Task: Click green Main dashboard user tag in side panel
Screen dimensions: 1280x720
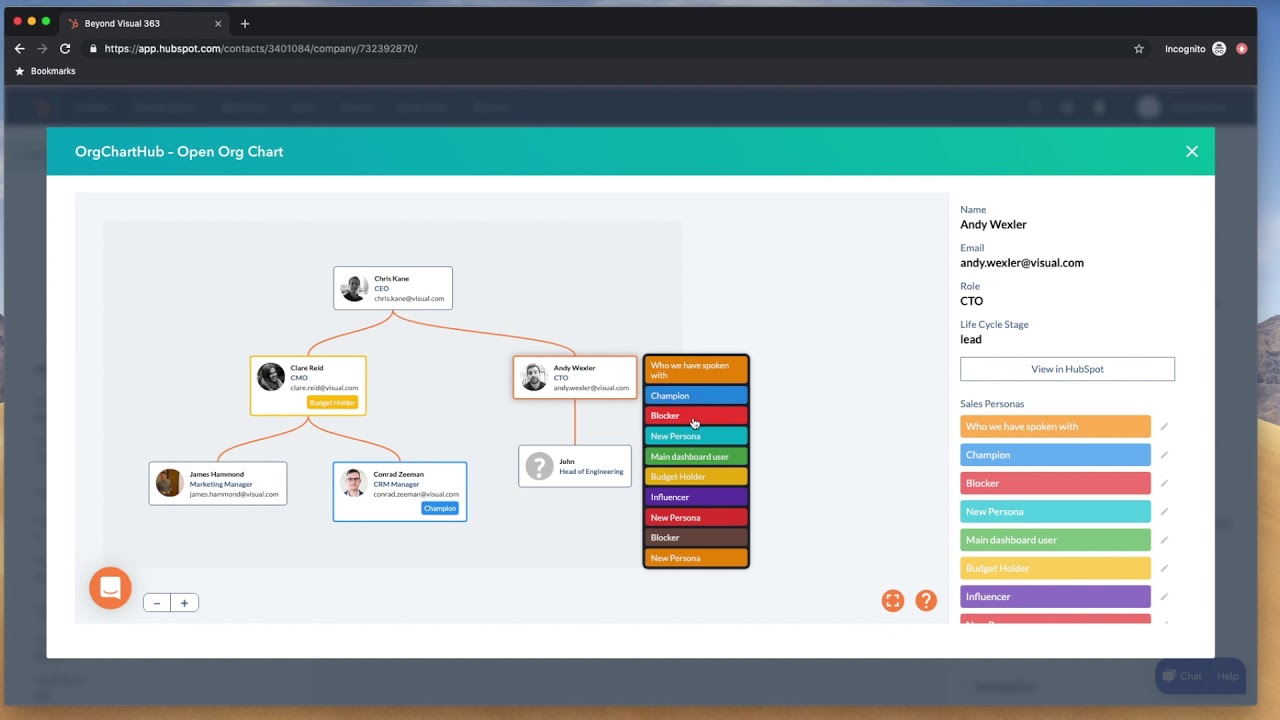Action: click(1055, 540)
